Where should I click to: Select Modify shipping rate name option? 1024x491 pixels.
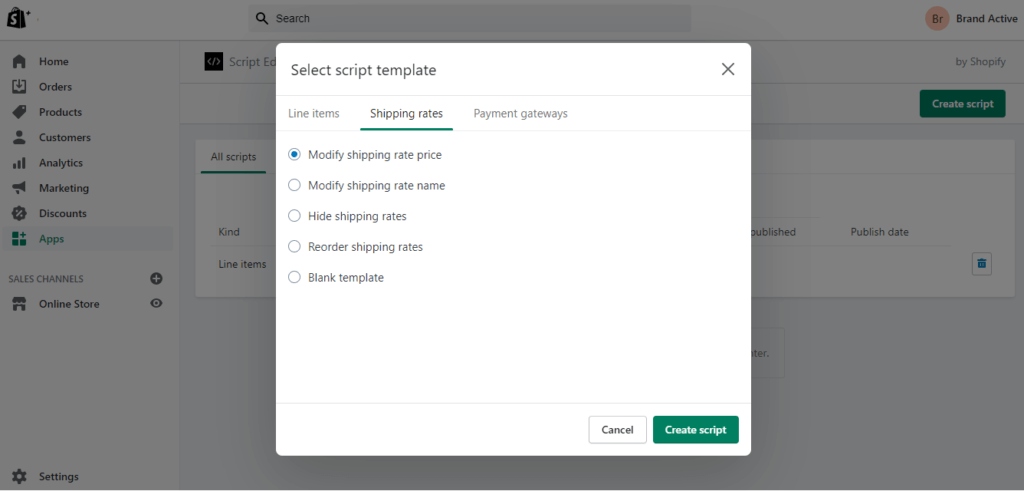pyautogui.click(x=294, y=185)
